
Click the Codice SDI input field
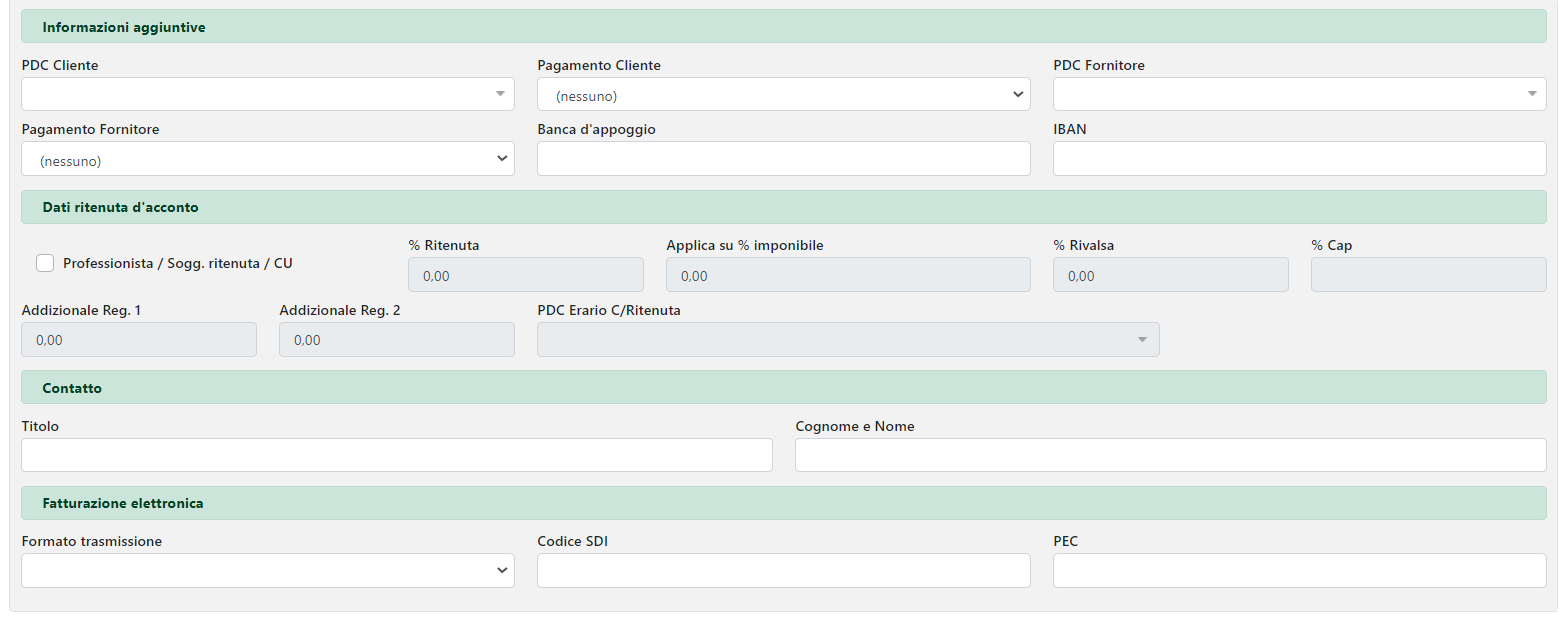pyautogui.click(x=783, y=570)
